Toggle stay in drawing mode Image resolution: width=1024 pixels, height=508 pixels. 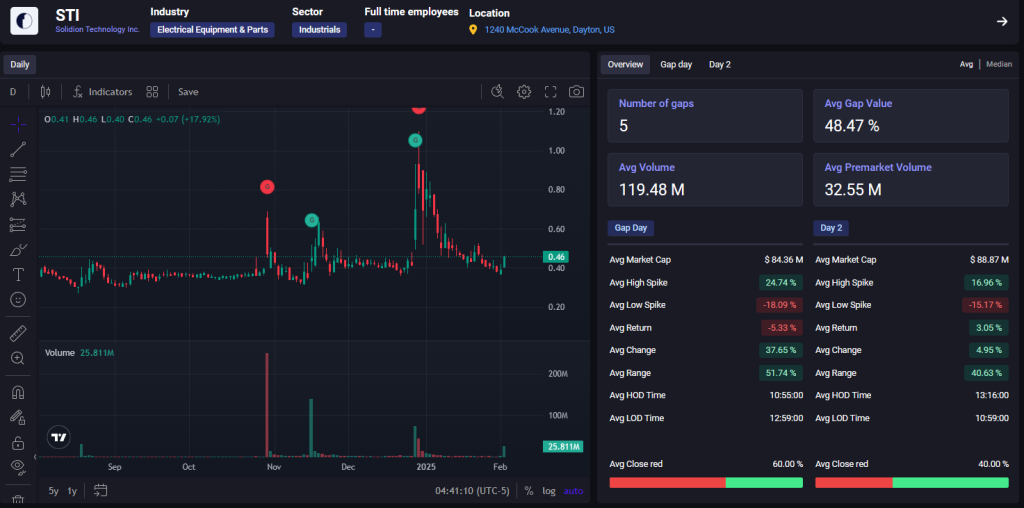pyautogui.click(x=18, y=417)
